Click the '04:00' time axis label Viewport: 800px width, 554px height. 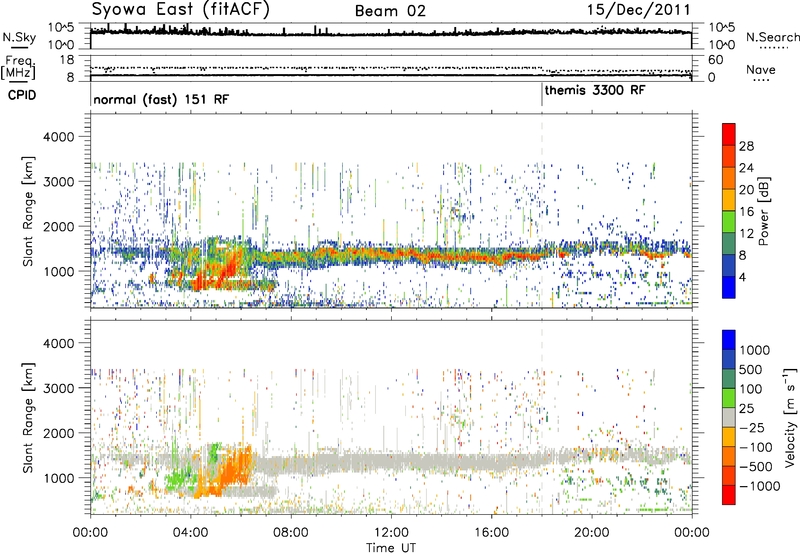click(190, 533)
